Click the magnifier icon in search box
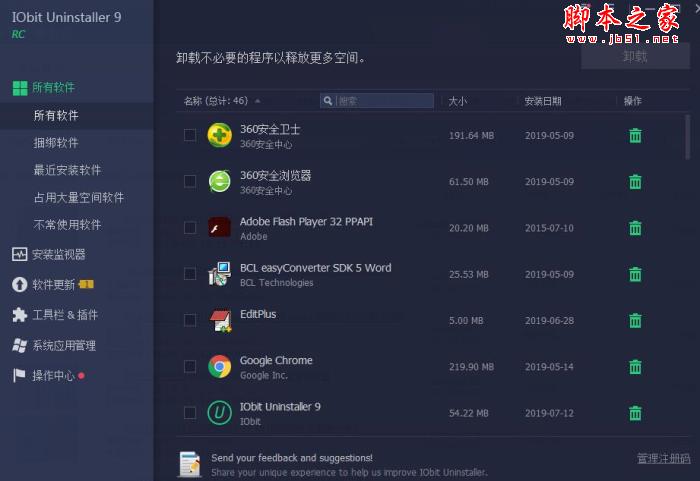The image size is (700, 481). click(328, 101)
